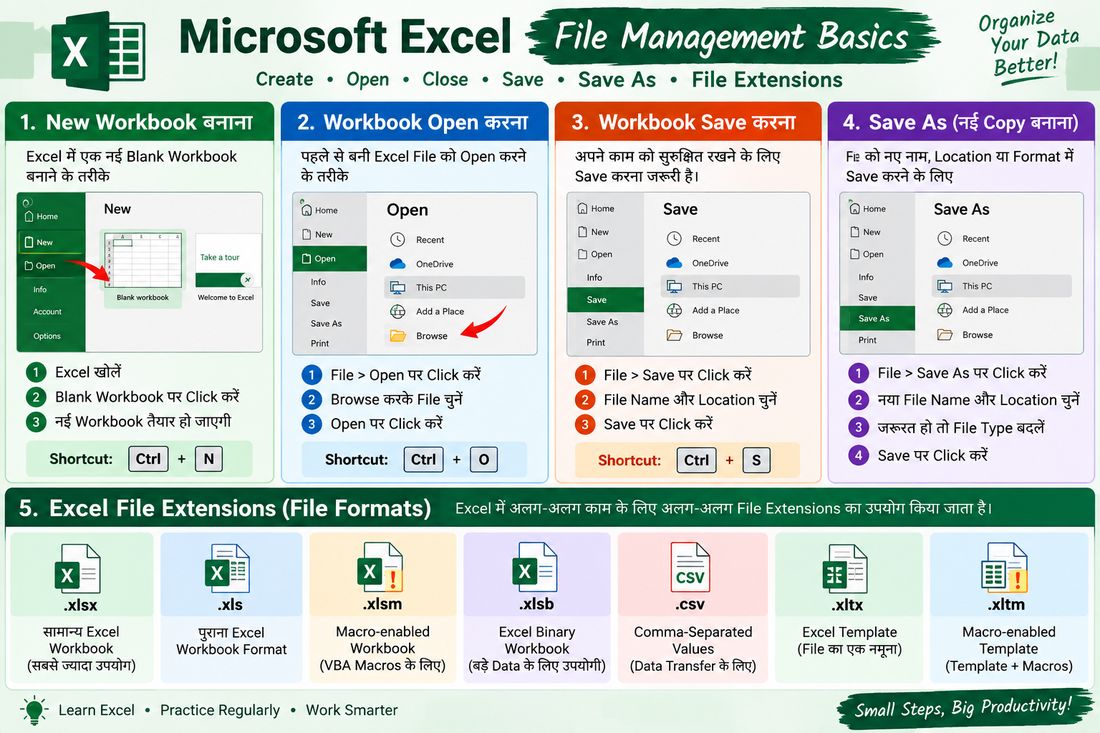Select Print in the Open screen sidebar
1100x733 pixels.
point(320,344)
